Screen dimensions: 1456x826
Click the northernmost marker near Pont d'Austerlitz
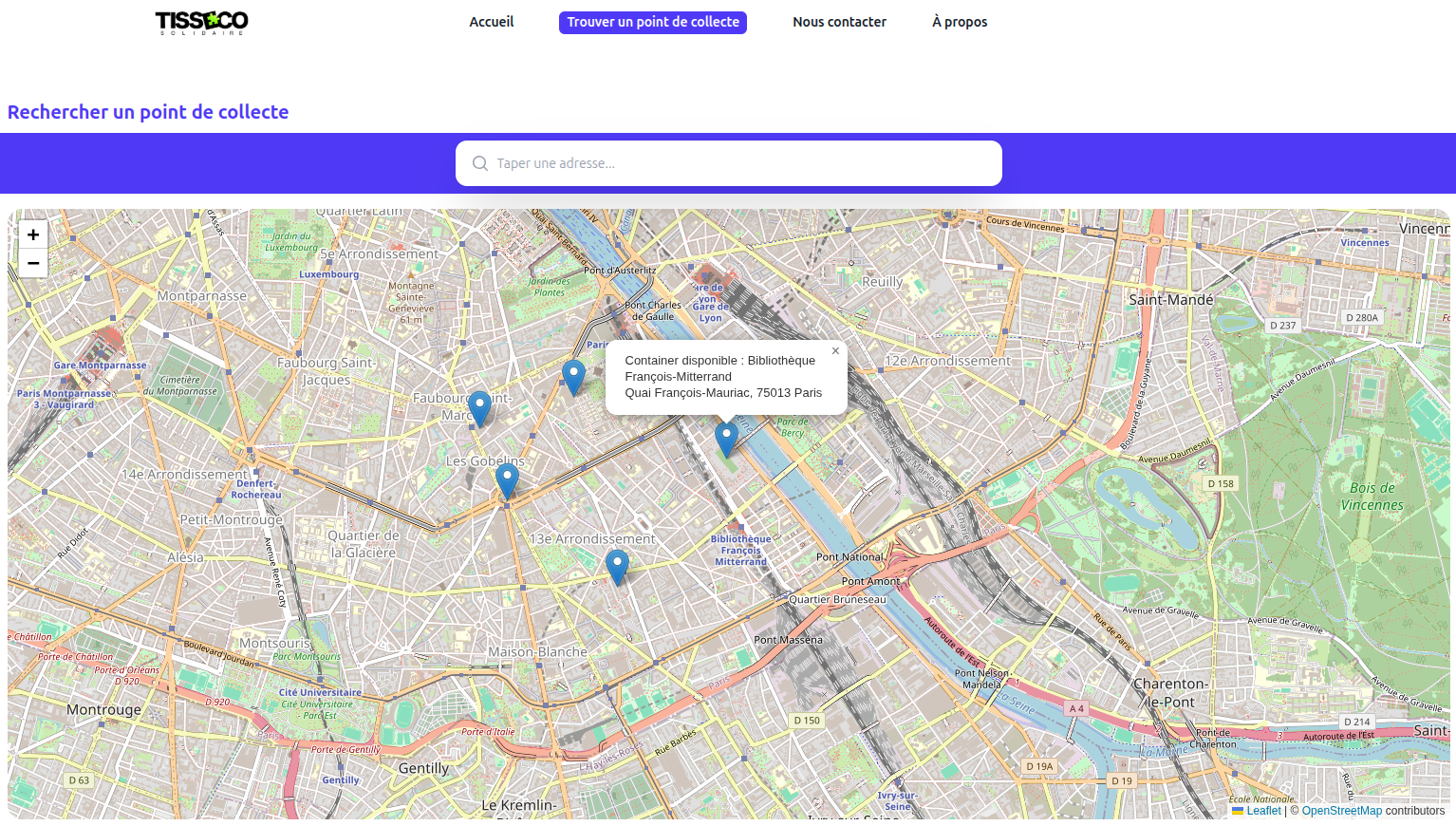(x=573, y=375)
